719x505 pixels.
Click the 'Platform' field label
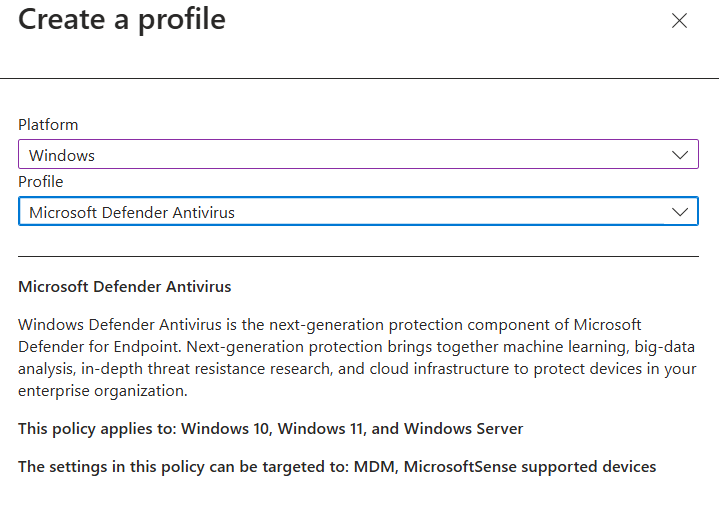coord(48,125)
